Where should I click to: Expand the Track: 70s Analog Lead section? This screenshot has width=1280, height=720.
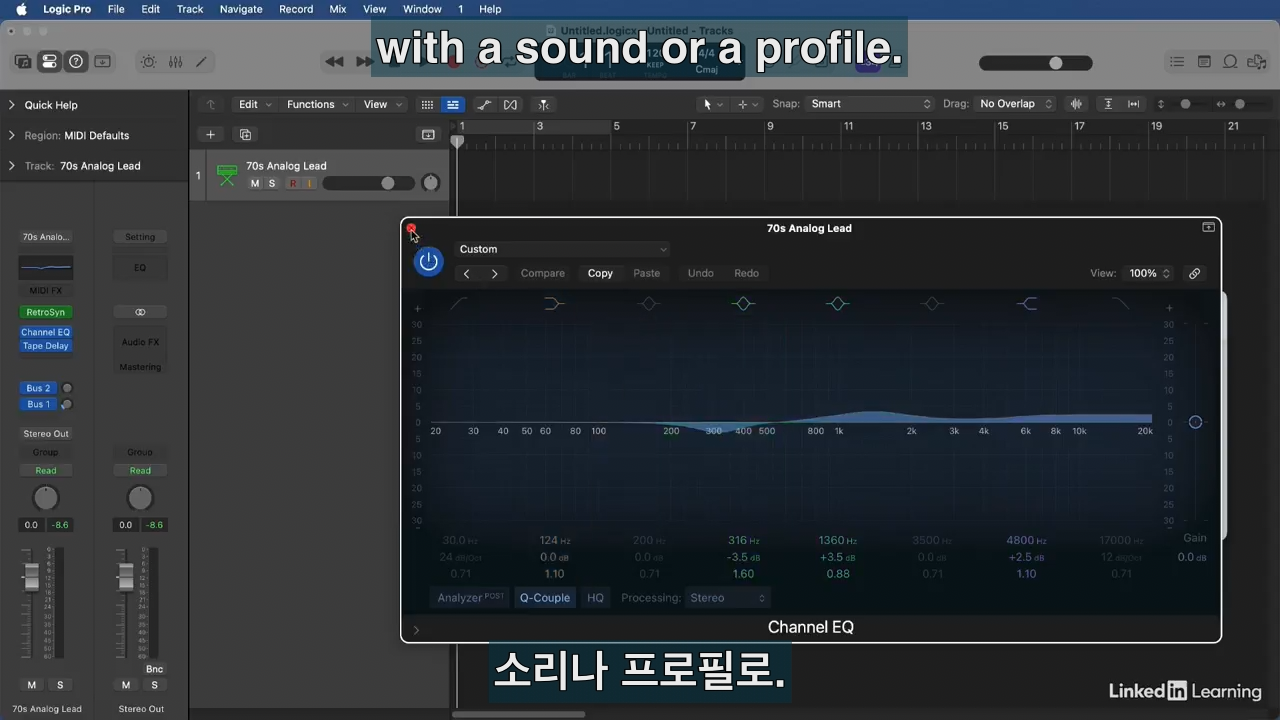(x=12, y=166)
